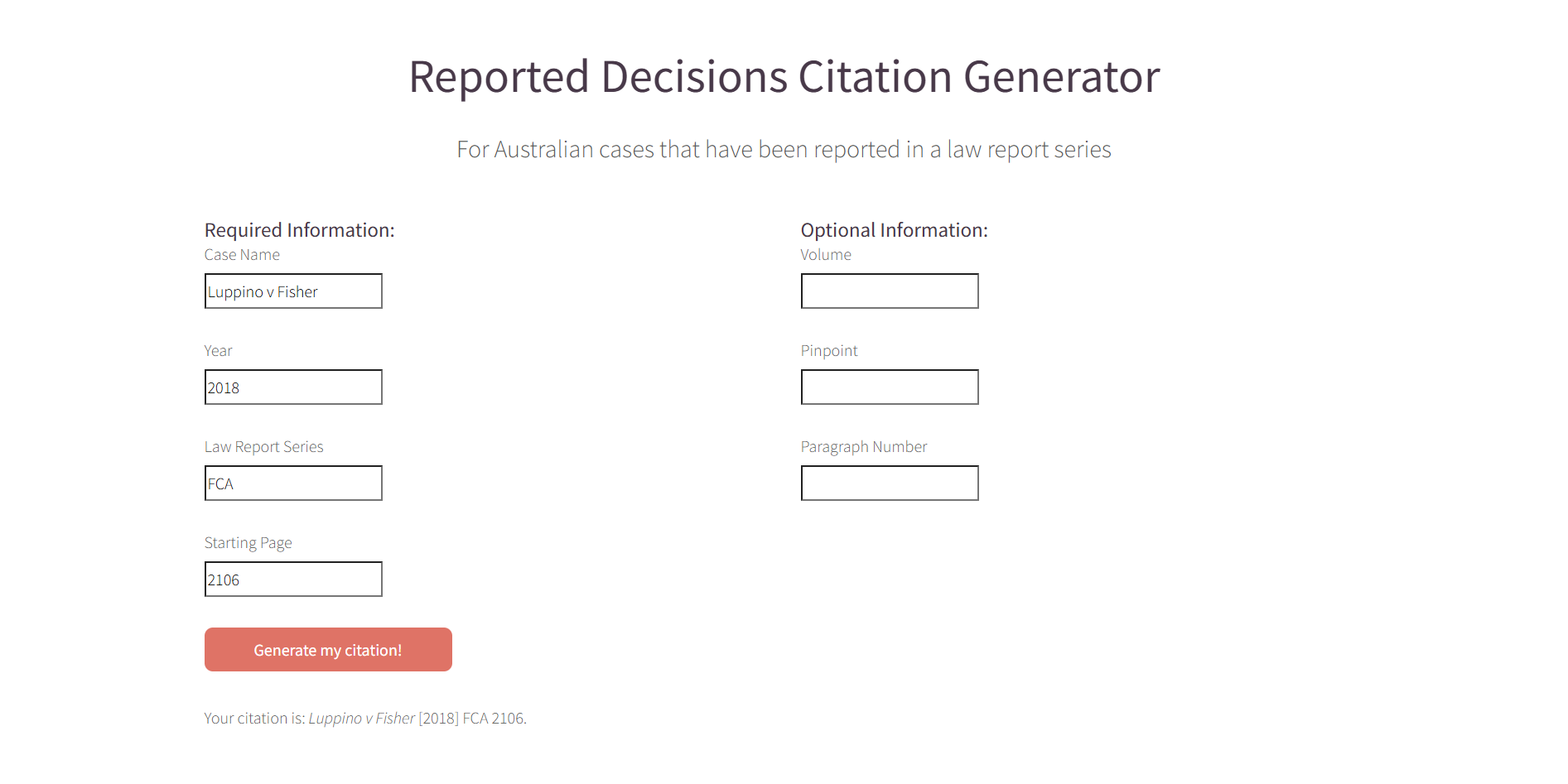1568x784 pixels.
Task: Click the Law Report Series label
Action: click(x=263, y=446)
